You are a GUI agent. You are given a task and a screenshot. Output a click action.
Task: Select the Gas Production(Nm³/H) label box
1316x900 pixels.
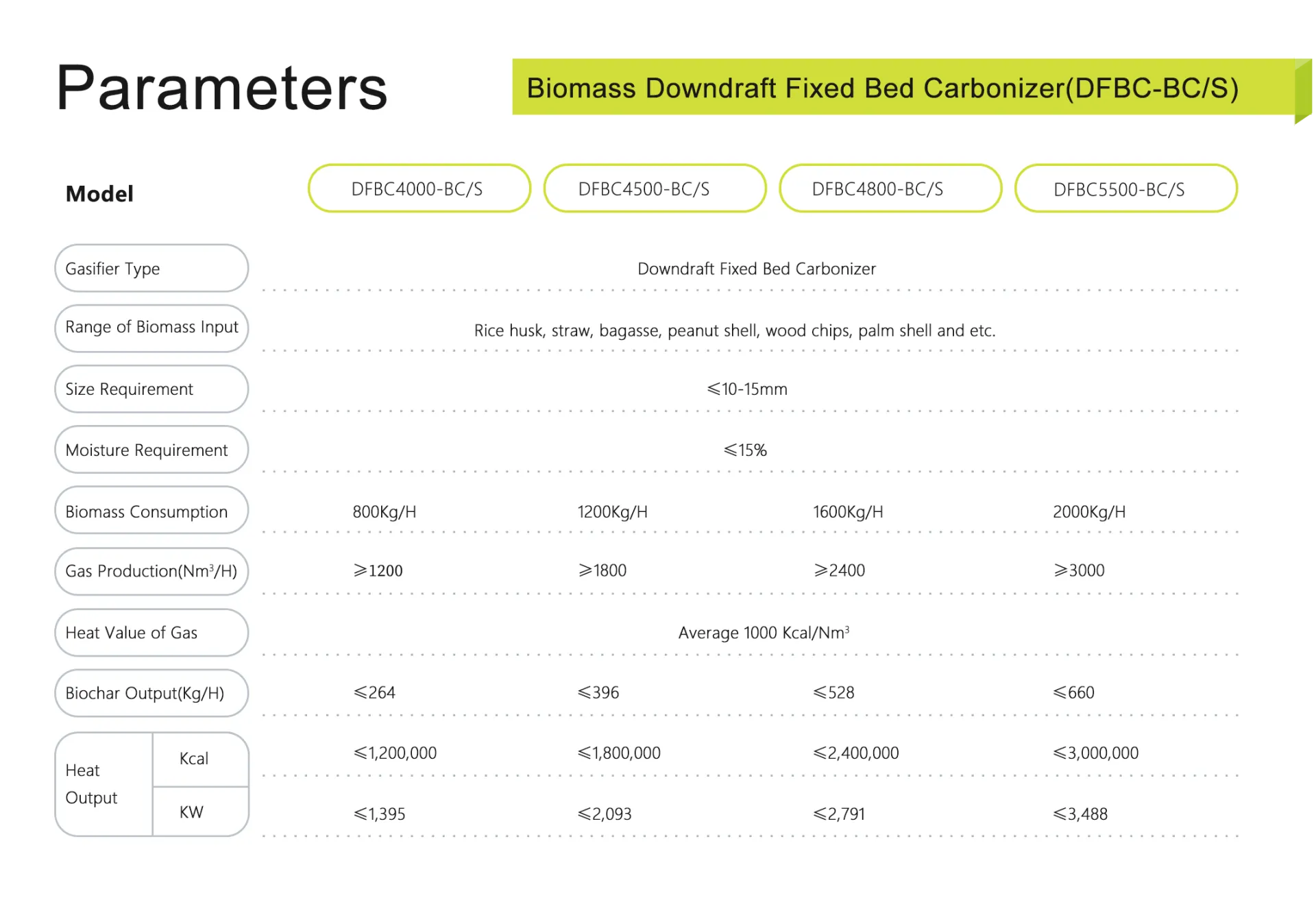pyautogui.click(x=151, y=571)
